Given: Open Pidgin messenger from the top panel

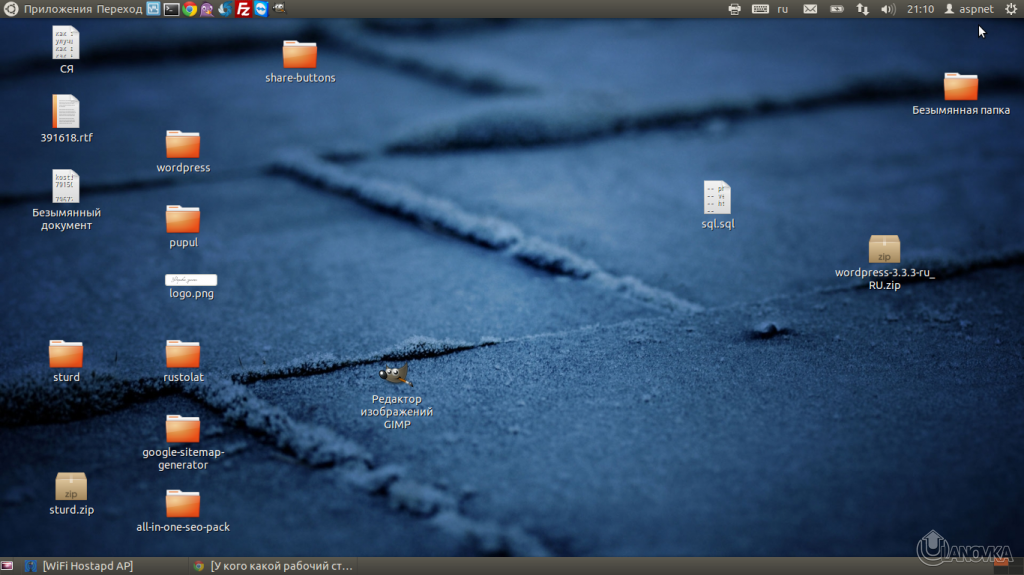Looking at the screenshot, I should pyautogui.click(x=207, y=9).
